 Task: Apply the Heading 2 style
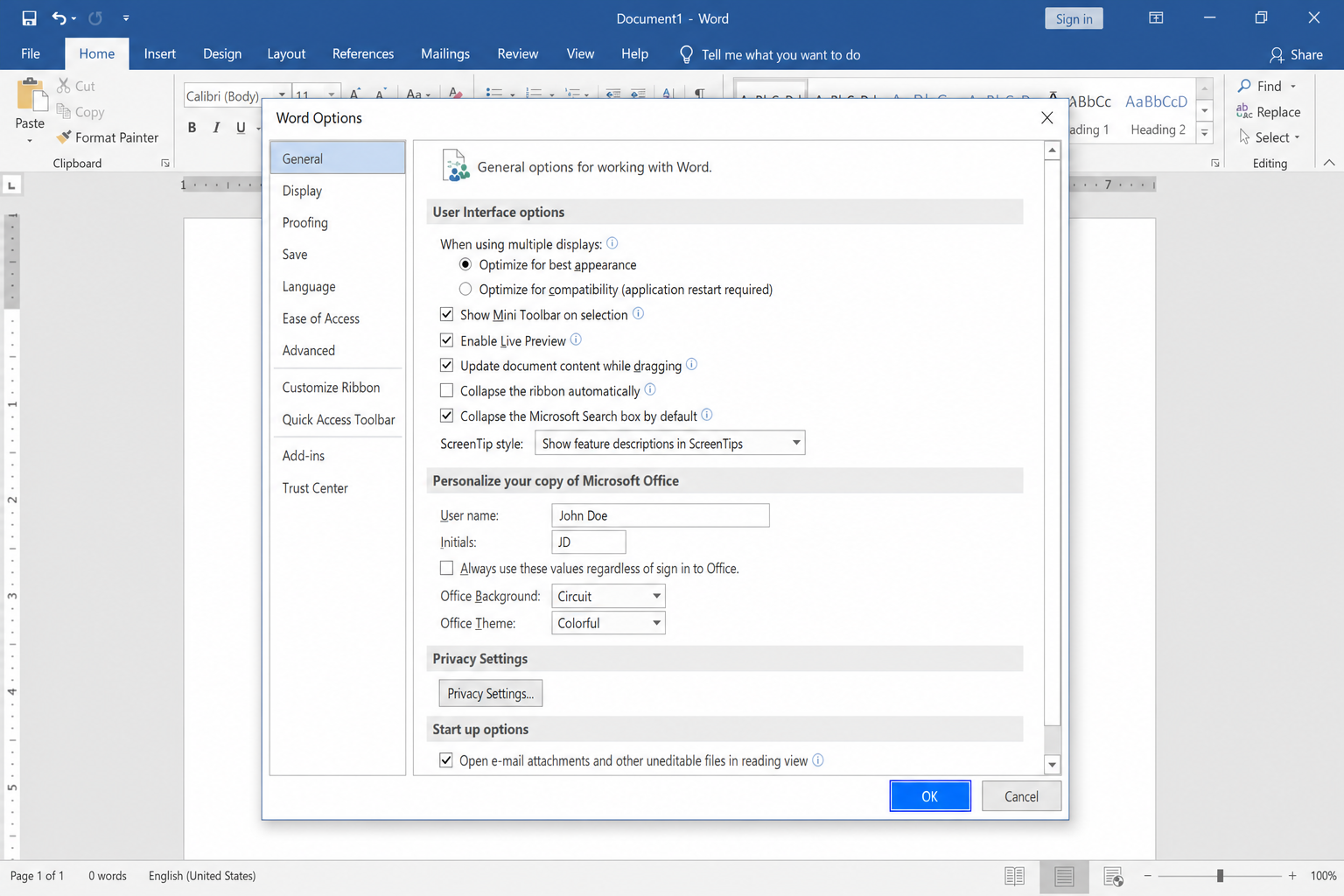[x=1158, y=115]
